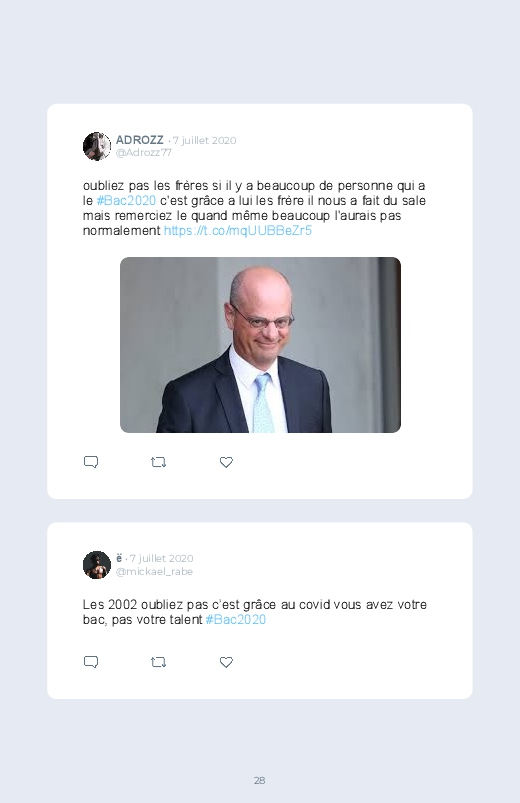Like the mickael_rabe tweet

(x=226, y=662)
